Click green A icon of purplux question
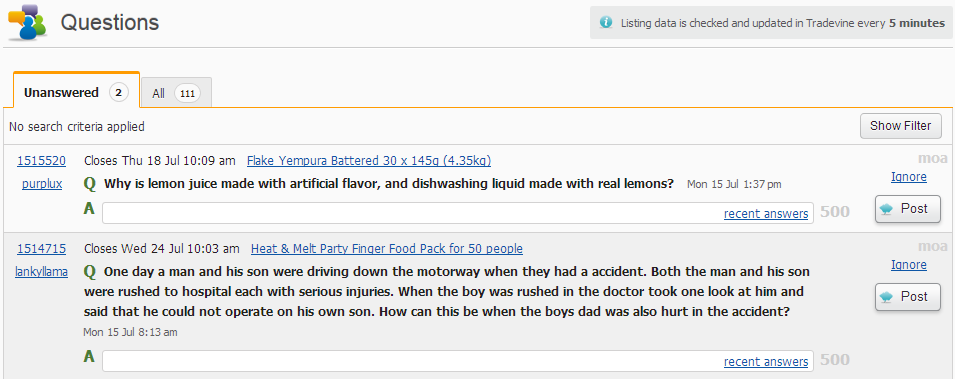The height and width of the screenshot is (379, 955). [x=89, y=209]
